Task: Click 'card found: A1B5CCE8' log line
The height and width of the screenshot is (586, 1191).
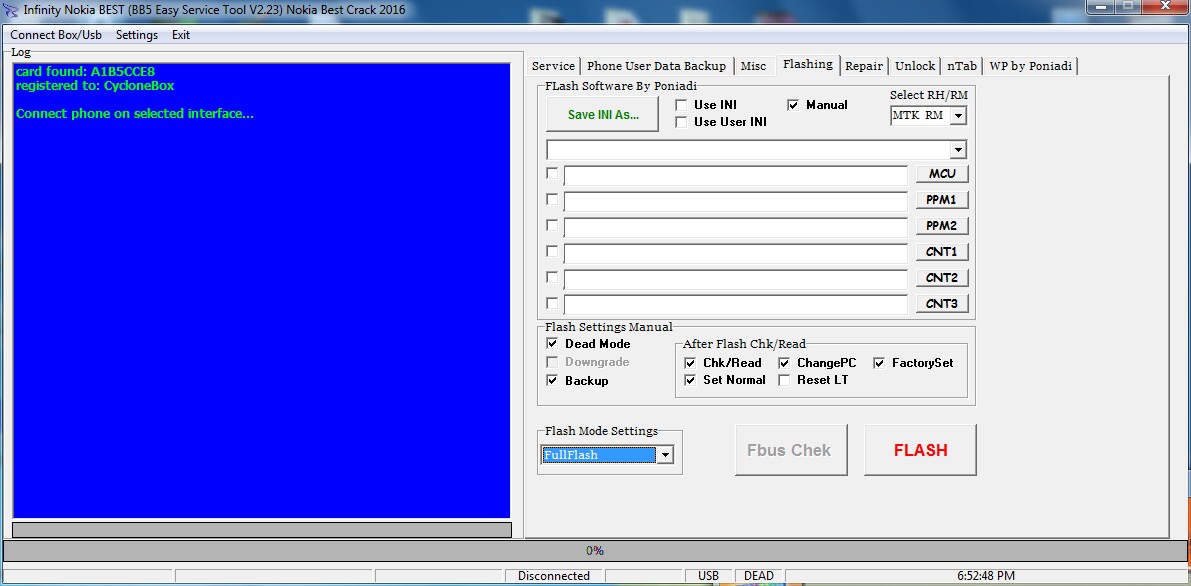Action: pyautogui.click(x=85, y=72)
